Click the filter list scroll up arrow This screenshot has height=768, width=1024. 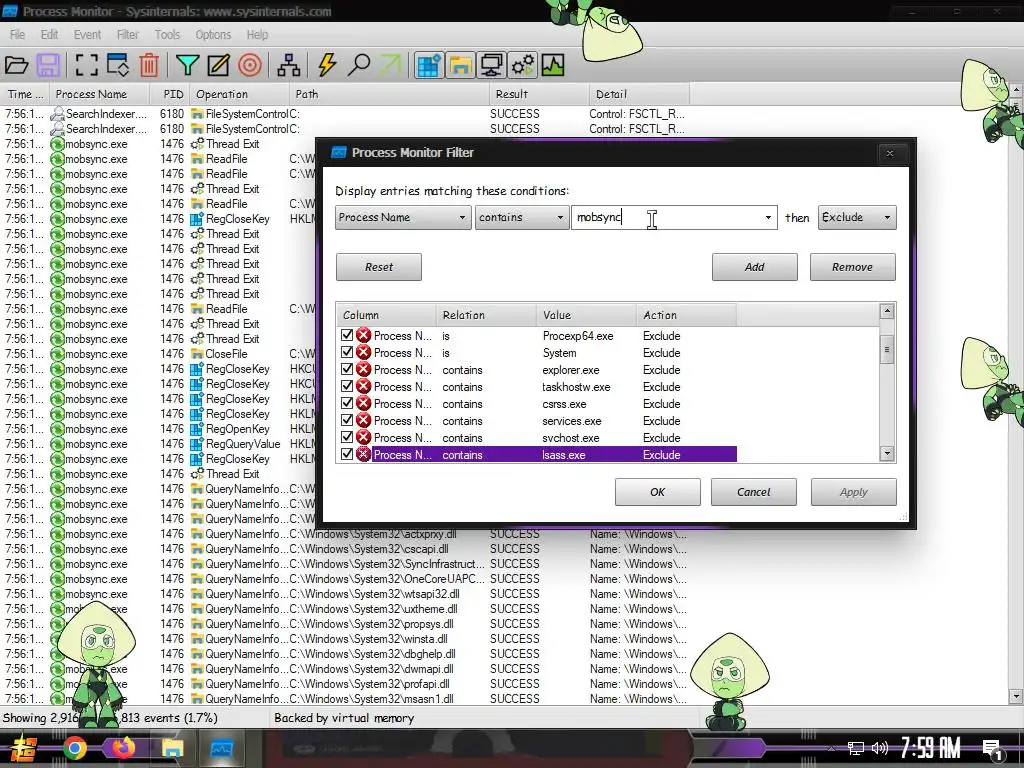(x=887, y=311)
